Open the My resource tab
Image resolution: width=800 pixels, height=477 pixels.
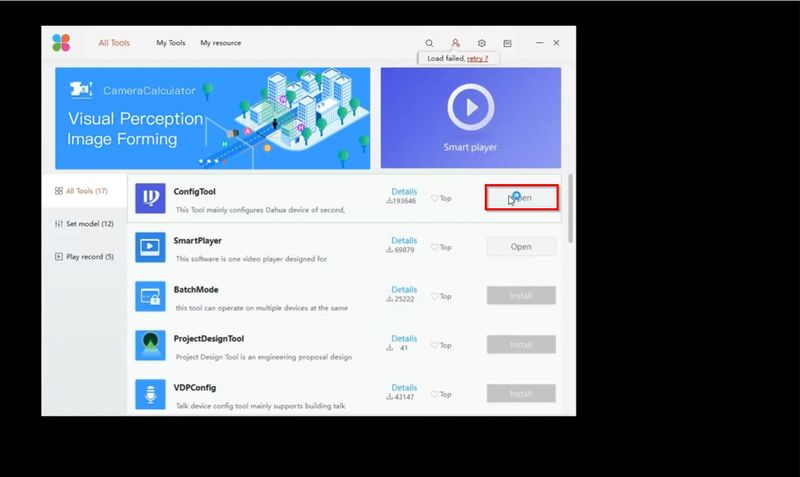tap(221, 43)
